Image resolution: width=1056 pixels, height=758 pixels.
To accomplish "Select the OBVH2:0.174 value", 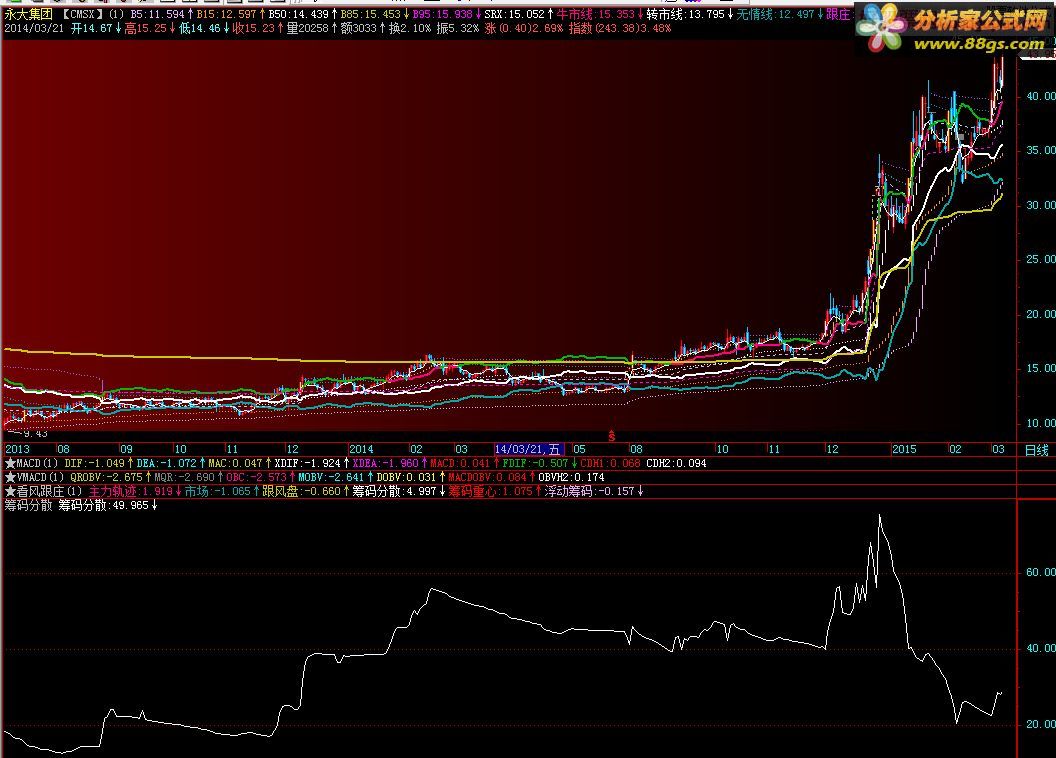I will click(x=571, y=477).
